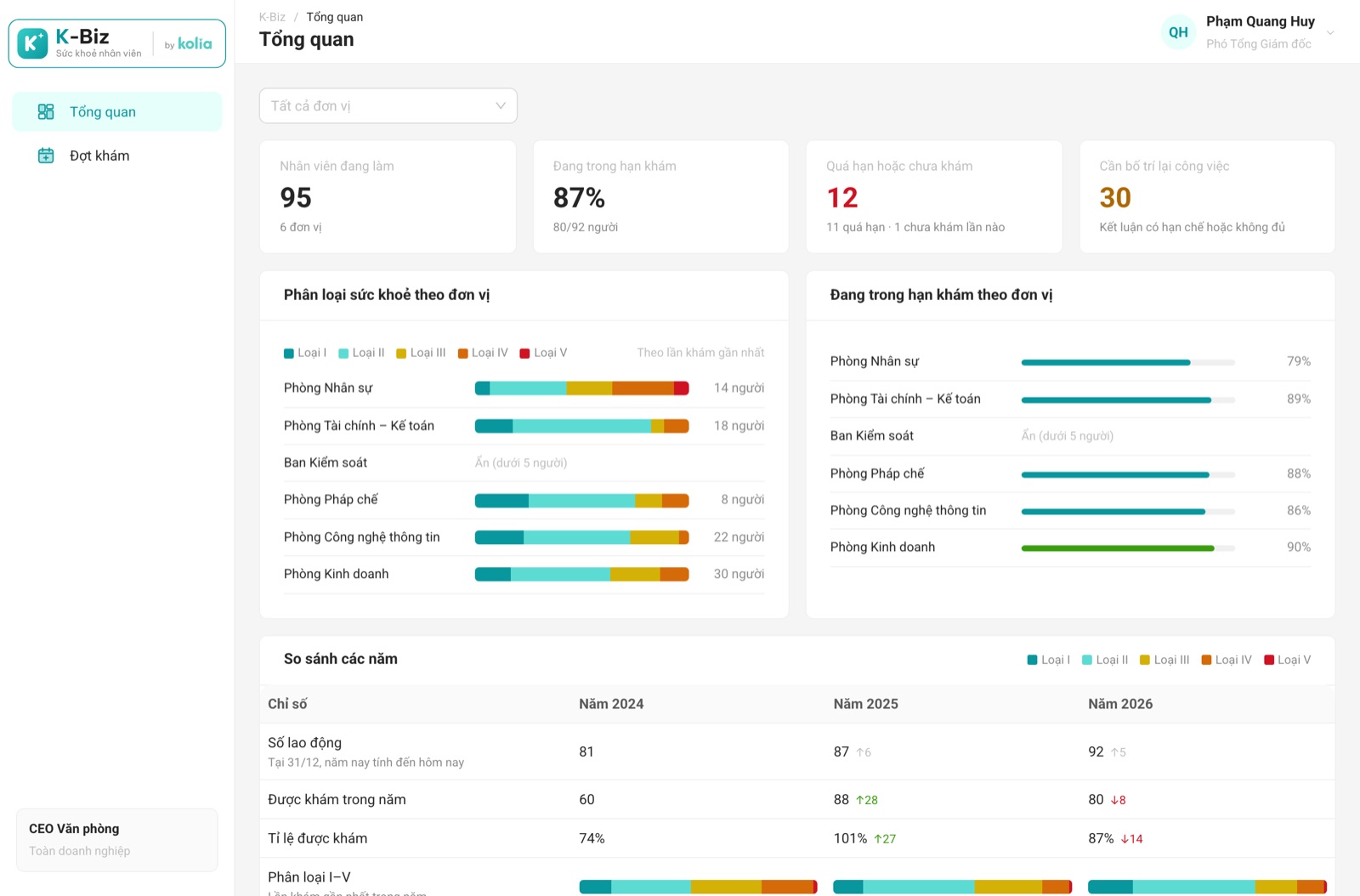This screenshot has height=896, width=1360.
Task: Click the kolia brand logo
Action: (x=195, y=43)
